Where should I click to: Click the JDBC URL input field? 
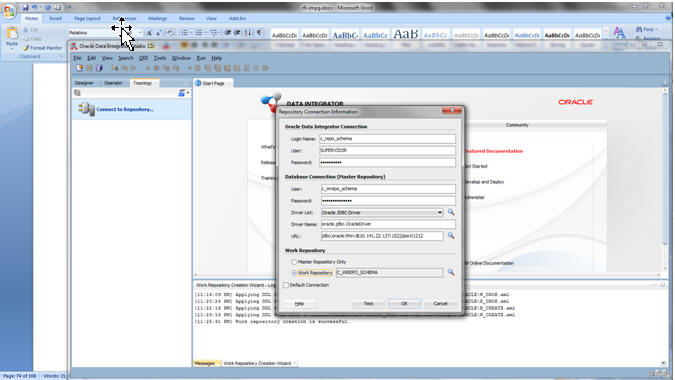382,236
